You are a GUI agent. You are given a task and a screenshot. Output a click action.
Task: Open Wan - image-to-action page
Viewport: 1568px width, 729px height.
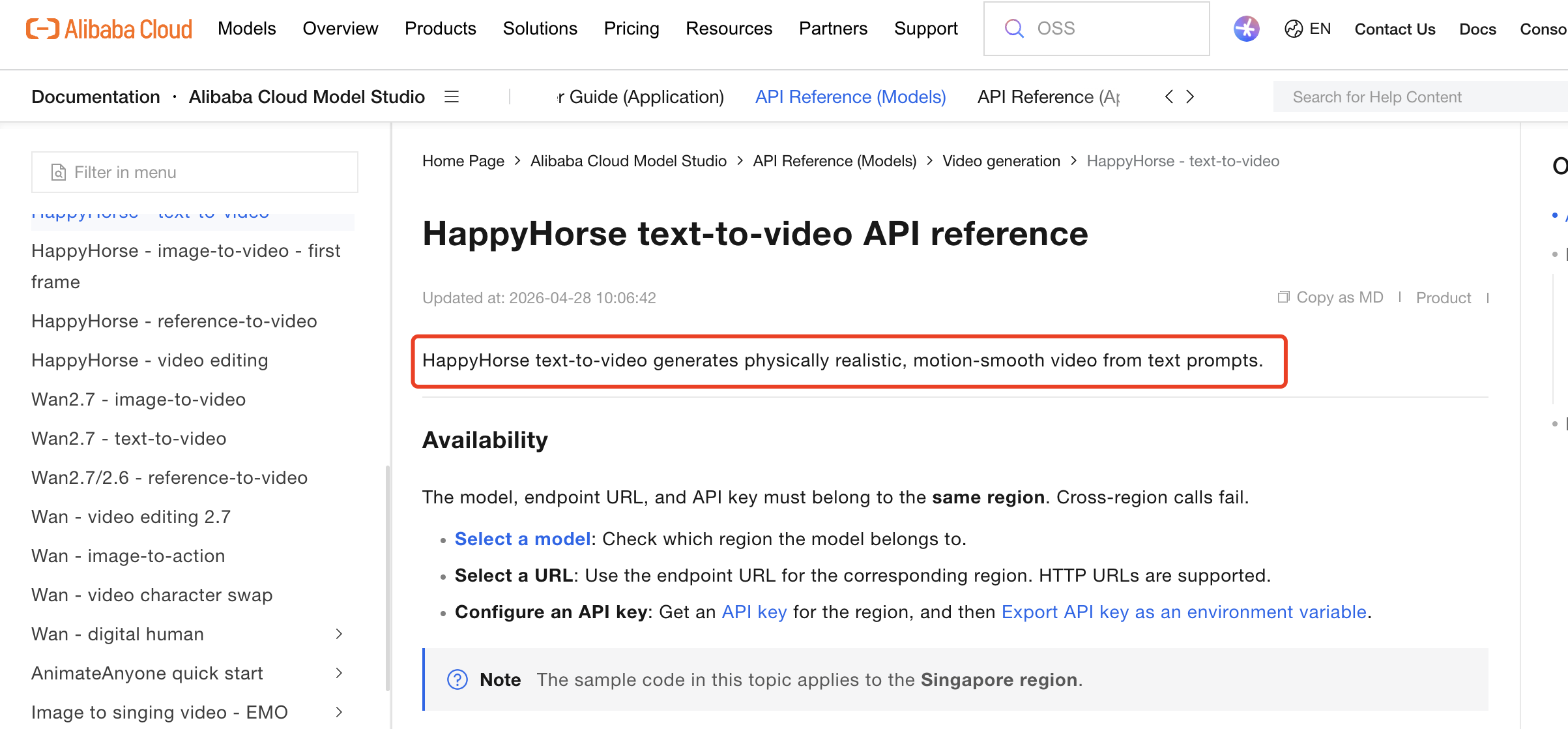tap(128, 556)
